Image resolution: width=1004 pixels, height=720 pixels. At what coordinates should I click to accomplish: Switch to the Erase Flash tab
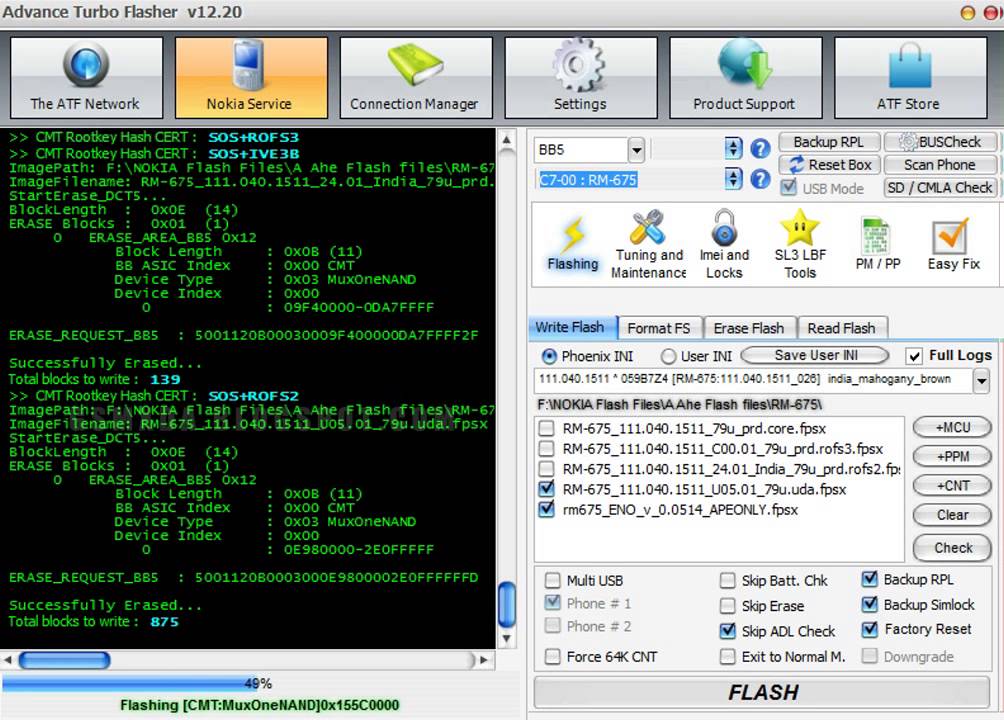click(750, 329)
